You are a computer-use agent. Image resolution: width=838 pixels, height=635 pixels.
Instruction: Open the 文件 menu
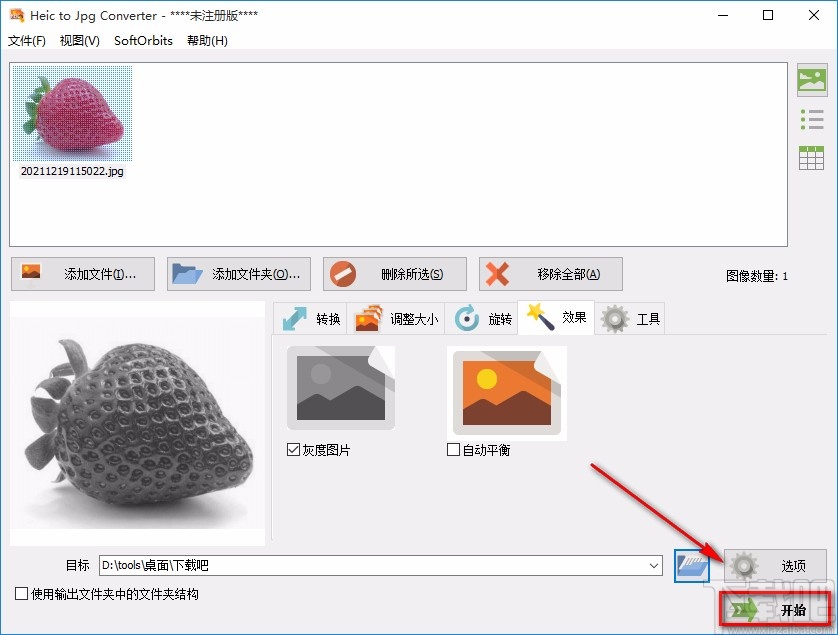point(27,41)
